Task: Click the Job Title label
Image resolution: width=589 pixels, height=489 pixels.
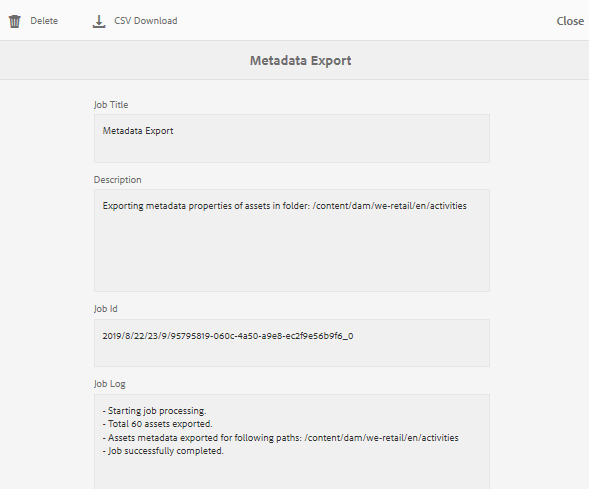Action: 111,105
